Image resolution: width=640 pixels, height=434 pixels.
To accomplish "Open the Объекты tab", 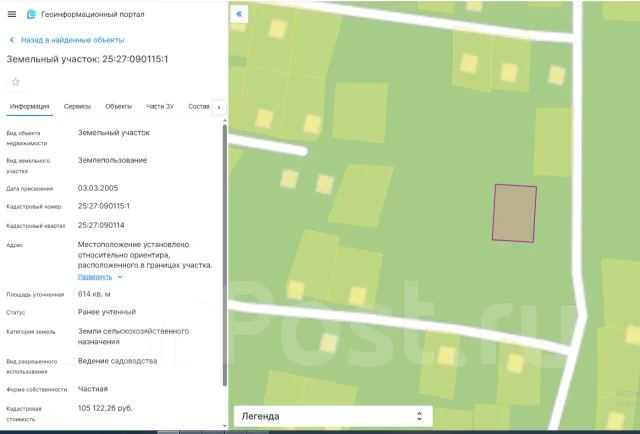I will coord(118,107).
